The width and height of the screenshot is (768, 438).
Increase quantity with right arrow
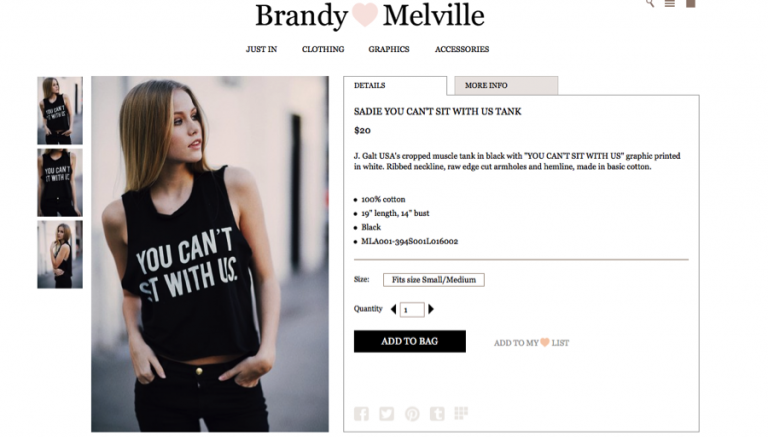(431, 309)
